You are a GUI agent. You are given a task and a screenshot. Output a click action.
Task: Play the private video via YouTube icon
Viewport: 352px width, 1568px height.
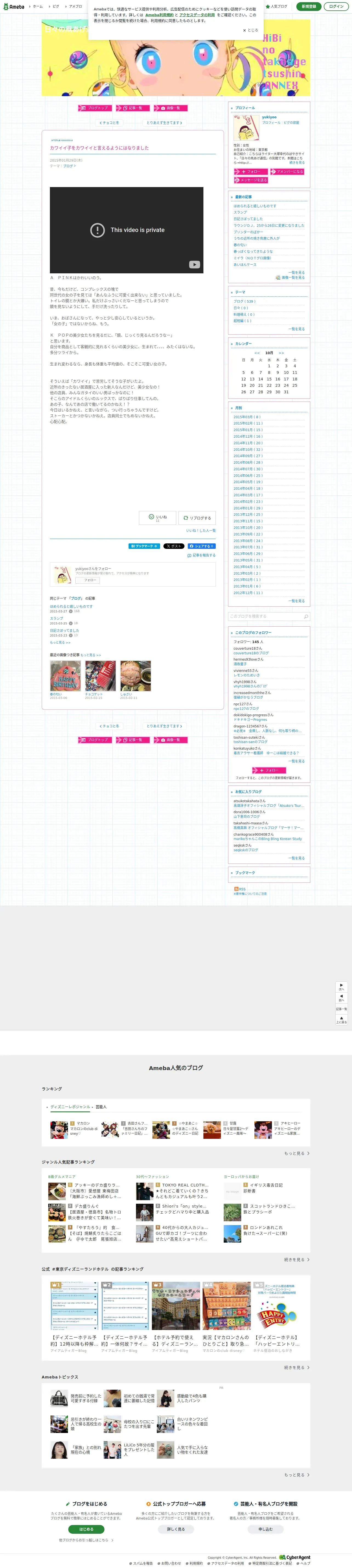194,264
